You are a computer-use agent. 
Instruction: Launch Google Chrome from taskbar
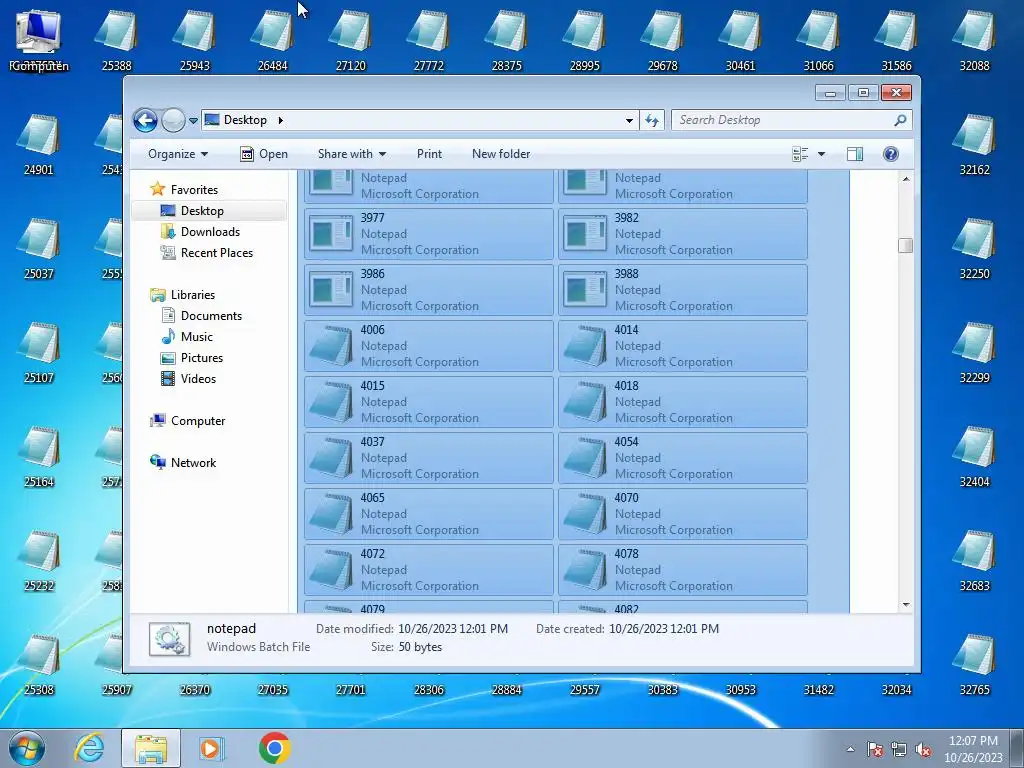point(274,748)
